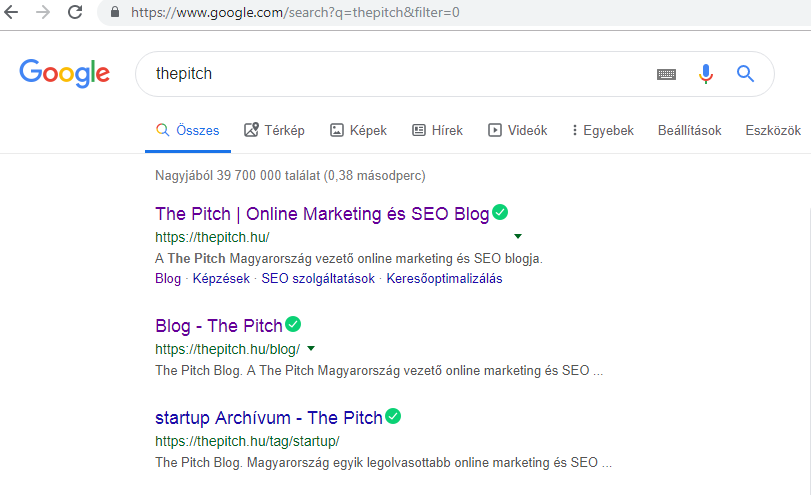Open the startup Archívum - The Pitch result
The height and width of the screenshot is (495, 811).
coord(269,417)
